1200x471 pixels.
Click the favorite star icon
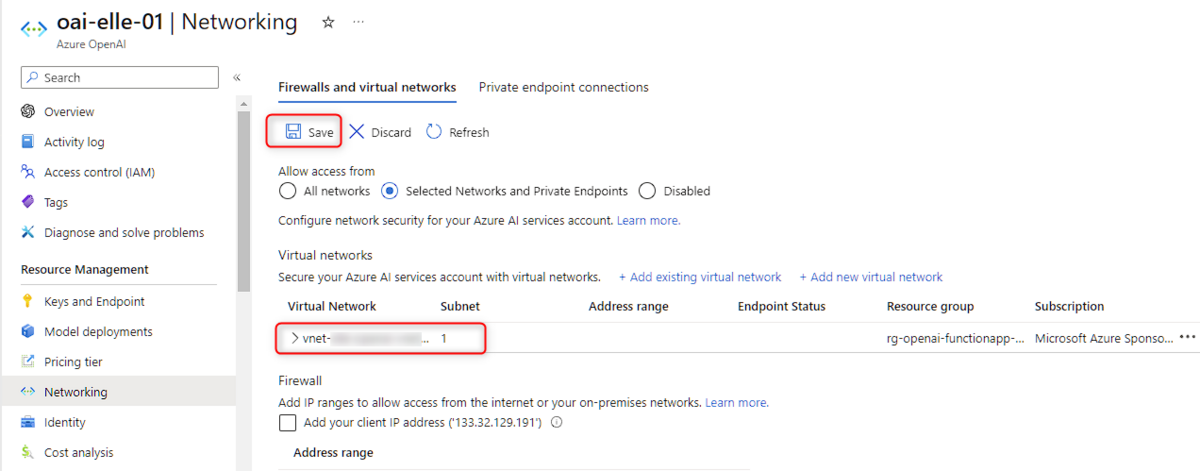[x=328, y=22]
